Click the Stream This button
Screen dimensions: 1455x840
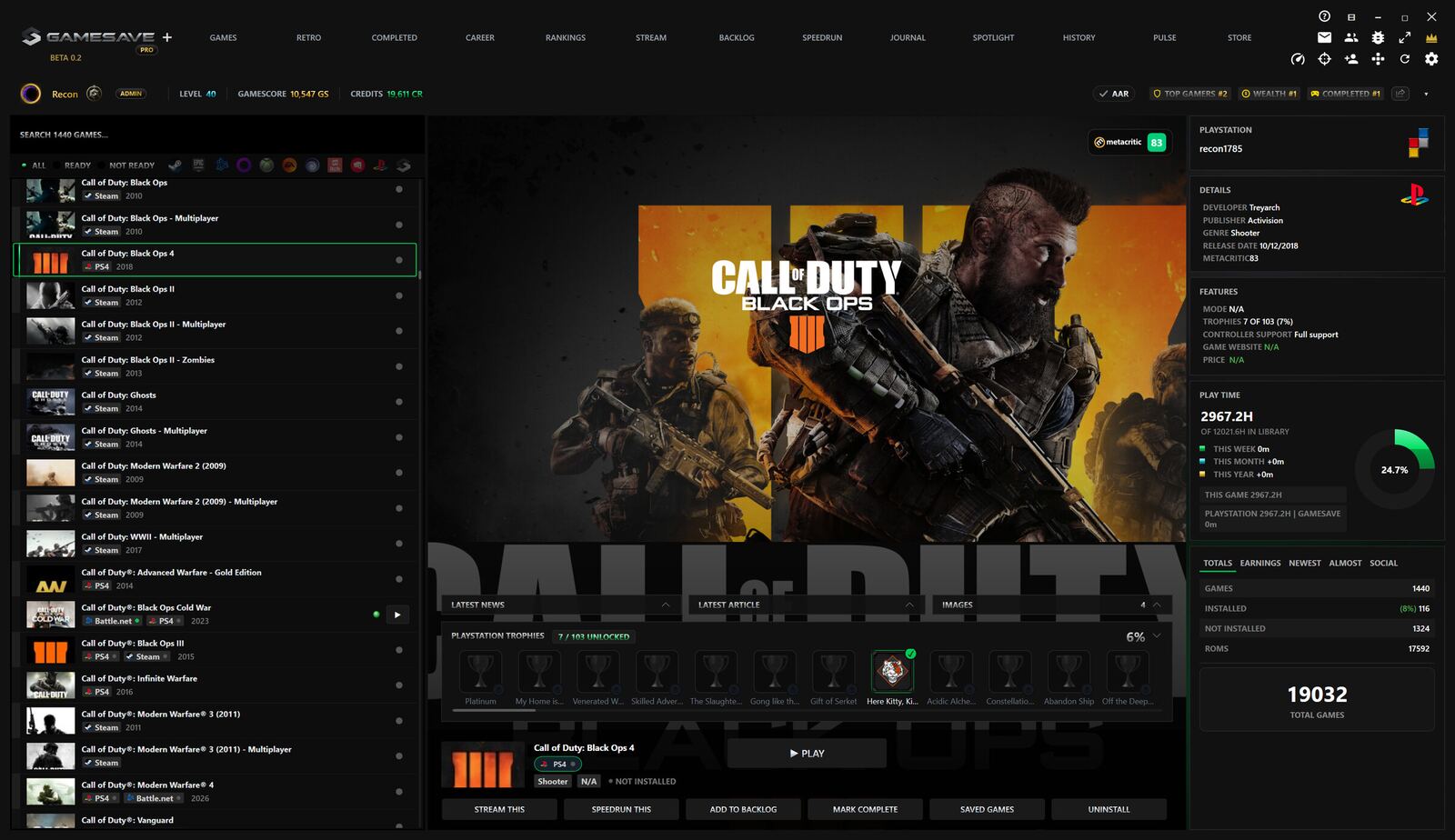tap(499, 809)
